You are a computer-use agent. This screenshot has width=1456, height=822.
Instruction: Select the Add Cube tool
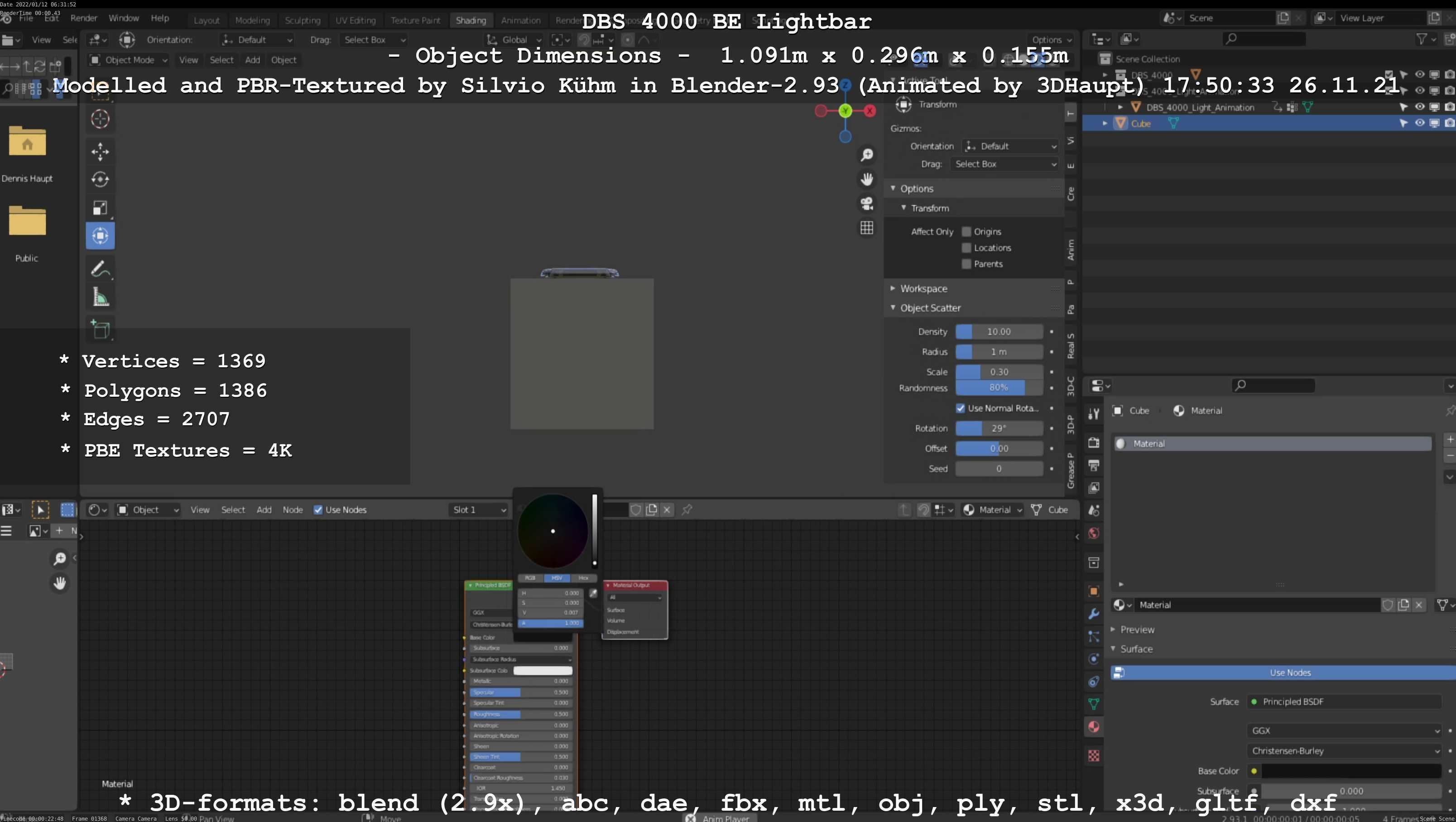point(100,330)
